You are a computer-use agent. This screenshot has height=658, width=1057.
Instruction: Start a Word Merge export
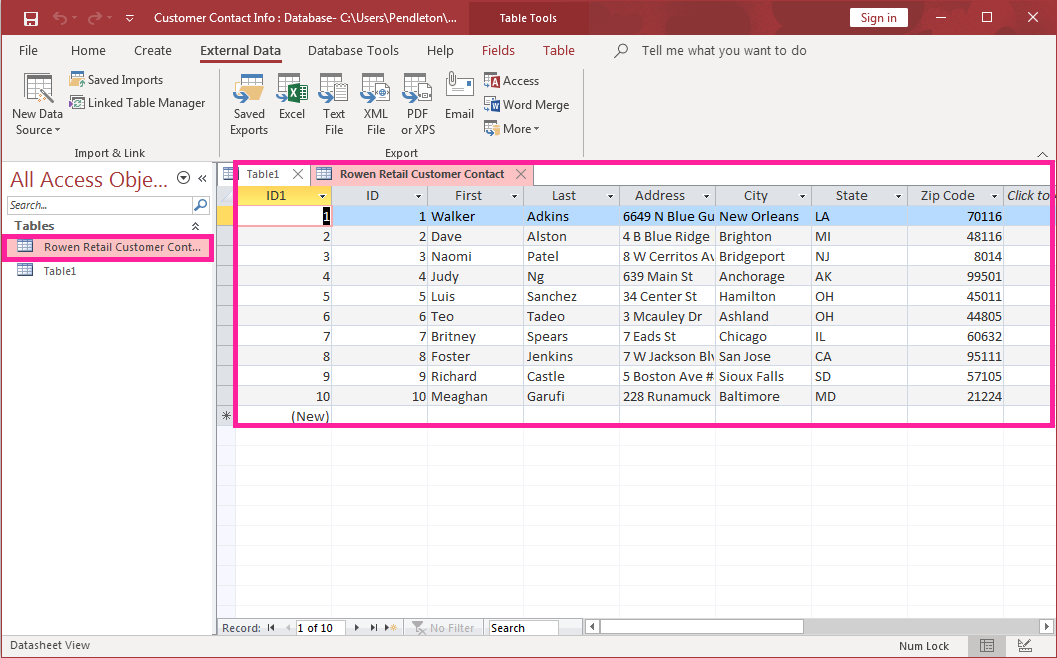(527, 104)
